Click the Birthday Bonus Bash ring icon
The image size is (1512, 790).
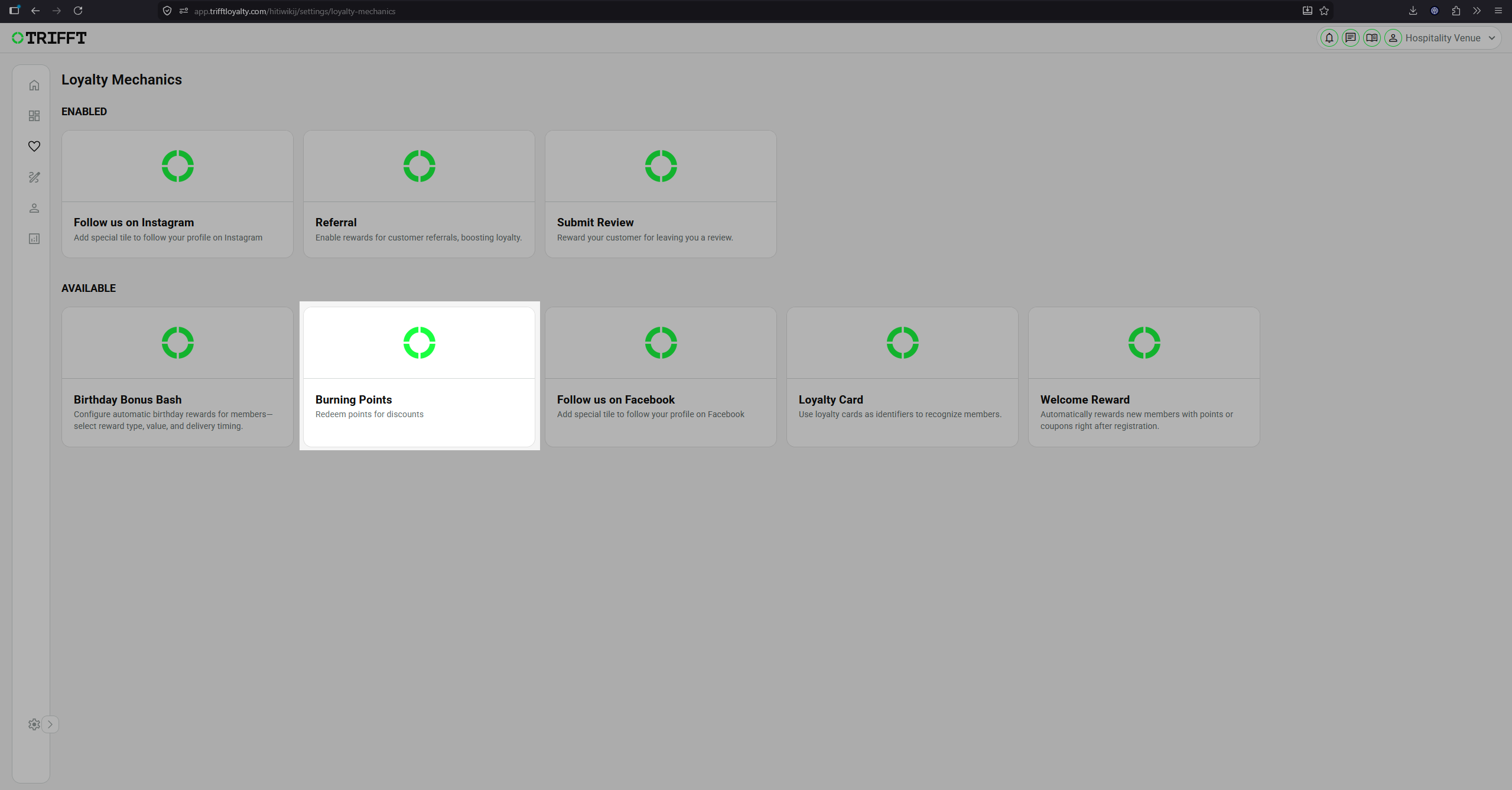point(178,343)
